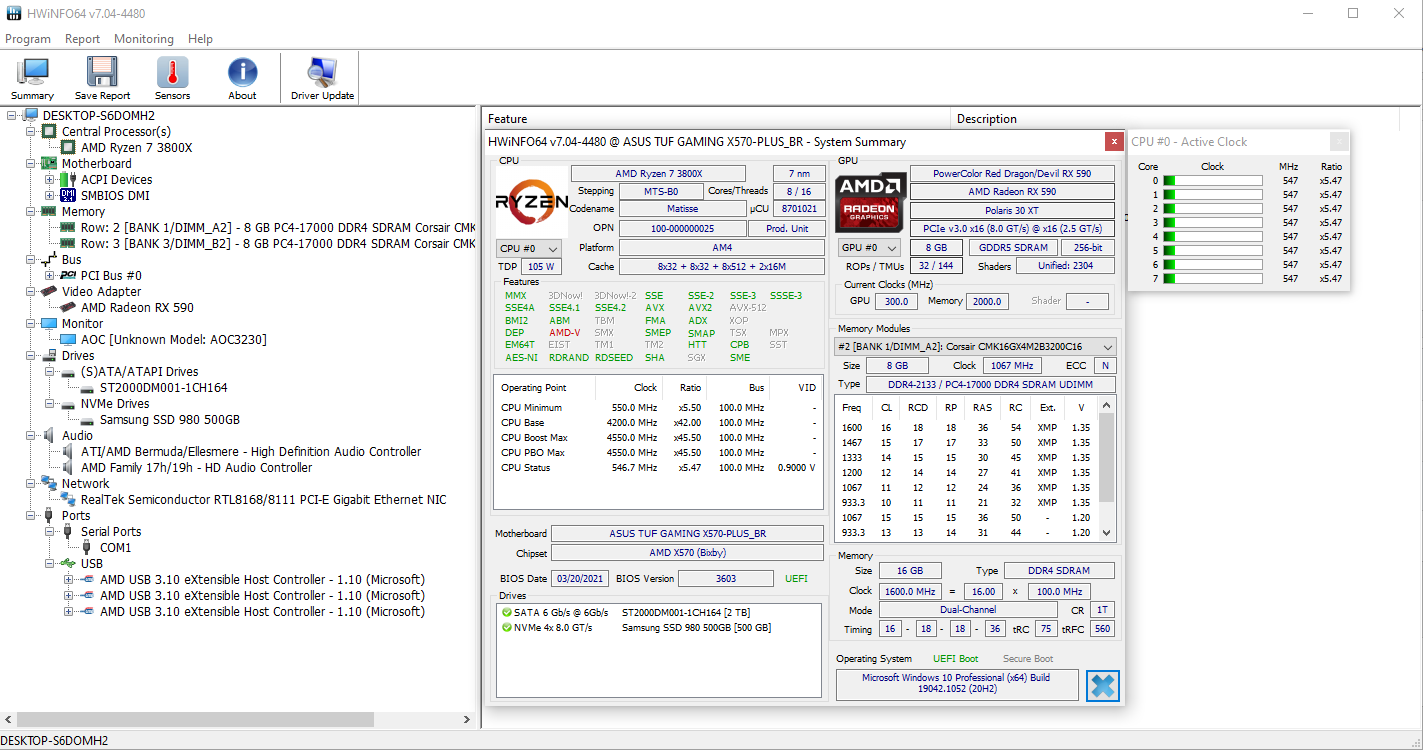Click the AMD Radeon Graphics logo

(871, 202)
